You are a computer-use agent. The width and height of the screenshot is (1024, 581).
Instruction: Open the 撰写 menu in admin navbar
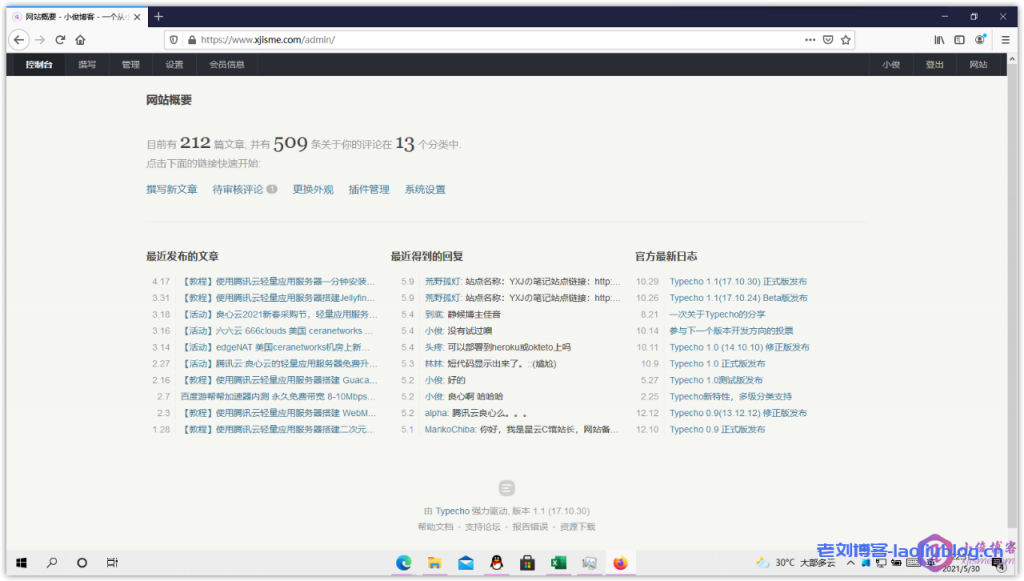(x=87, y=65)
